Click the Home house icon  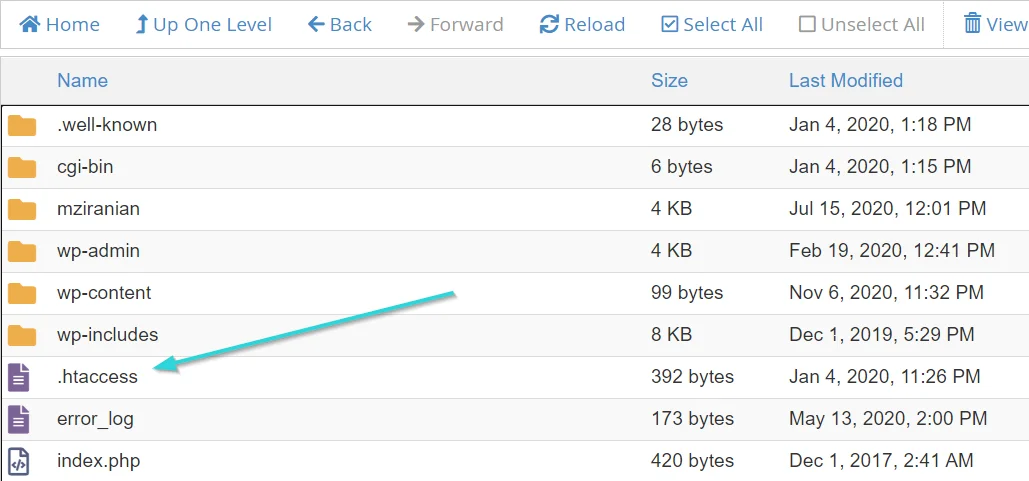[x=30, y=25]
